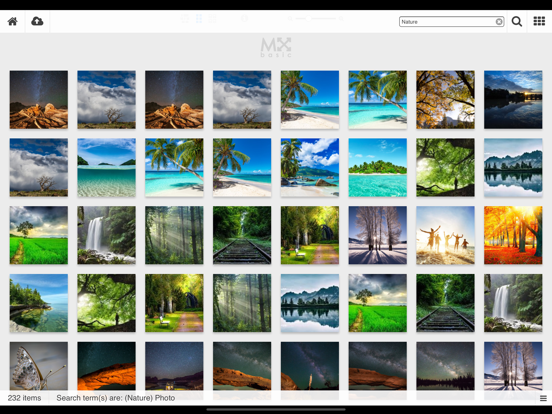Select the railway tracks photo in fourth row
Viewport: 552px width, 414px height.
tap(445, 303)
